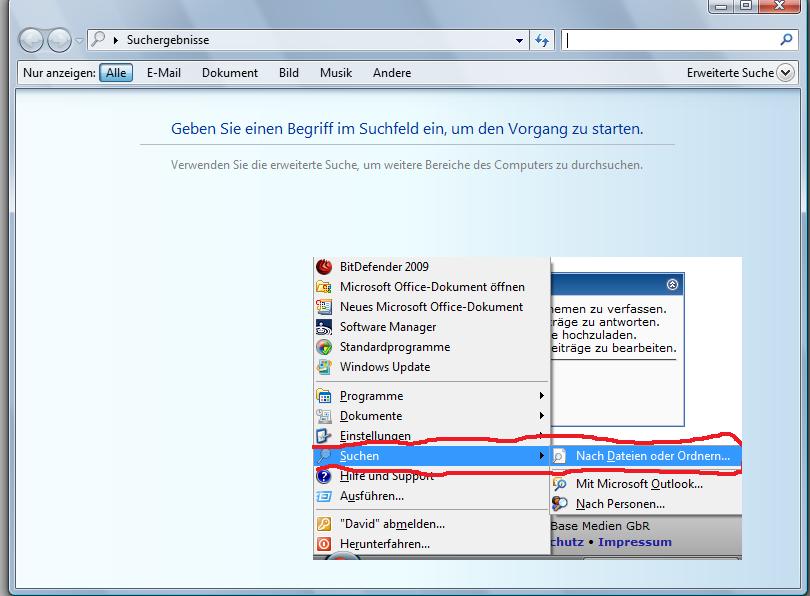Expand the Programme submenu arrow
This screenshot has width=810, height=596.
(541, 396)
